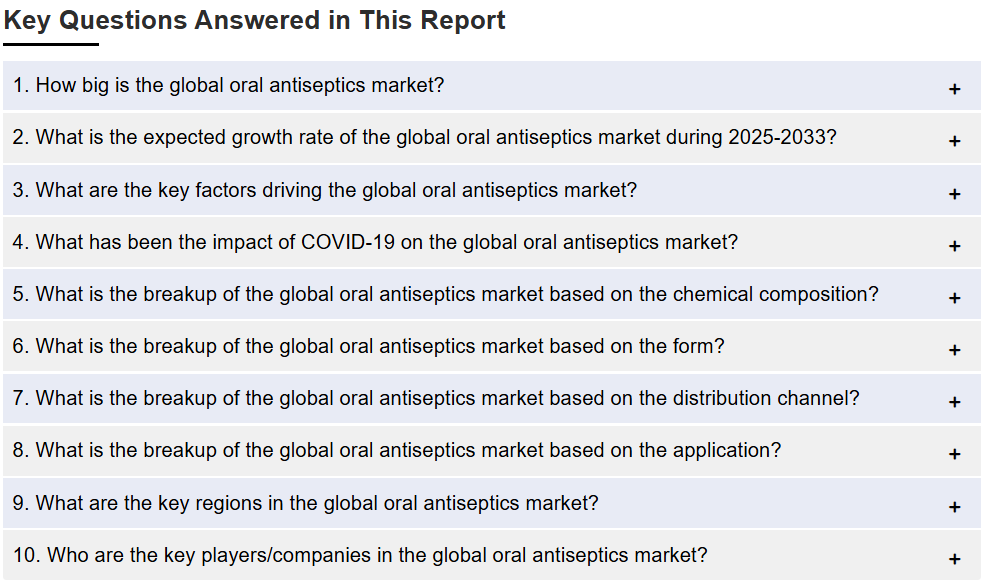Expand breakup based on distribution channel row
The height and width of the screenshot is (588, 985).
[492, 398]
